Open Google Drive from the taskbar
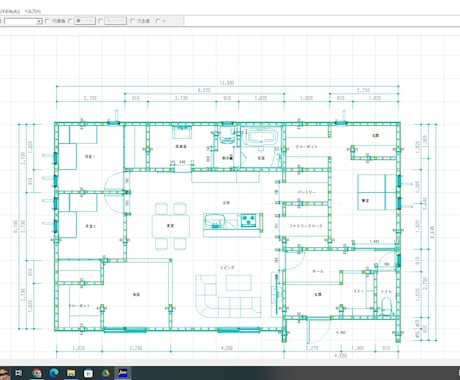 pos(106,373)
